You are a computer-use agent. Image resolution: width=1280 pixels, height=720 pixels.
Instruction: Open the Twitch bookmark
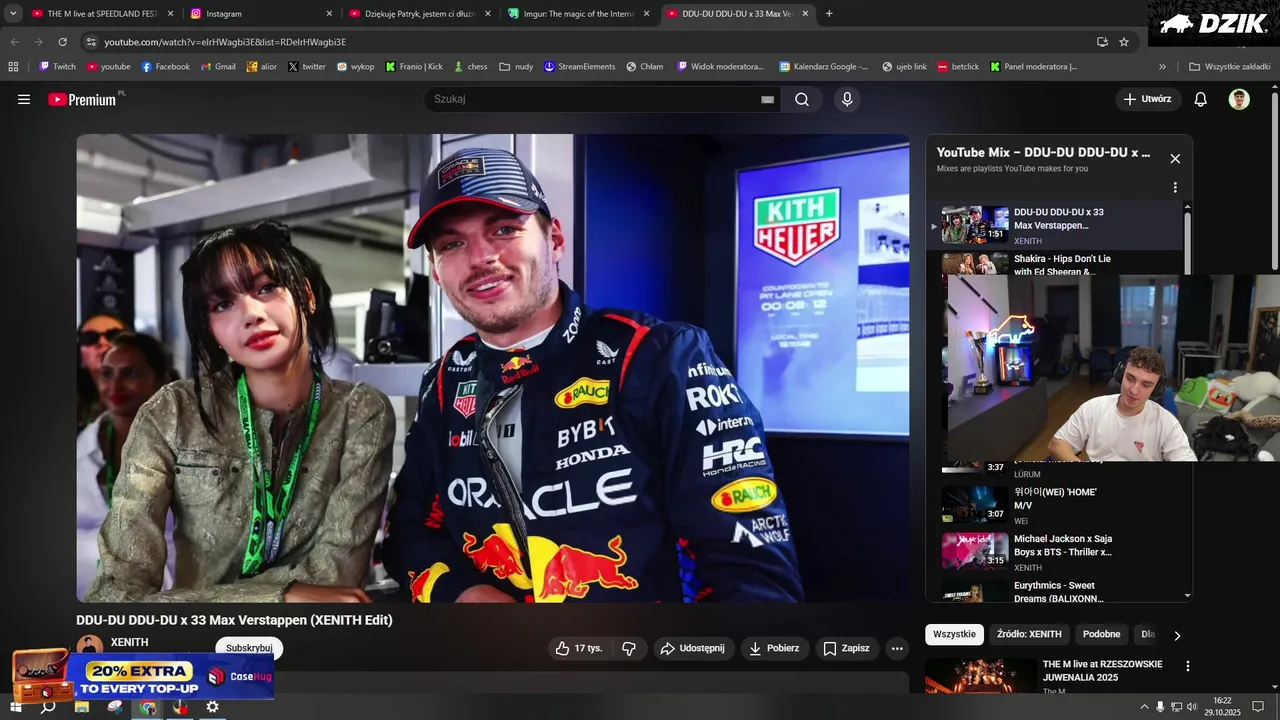point(57,67)
